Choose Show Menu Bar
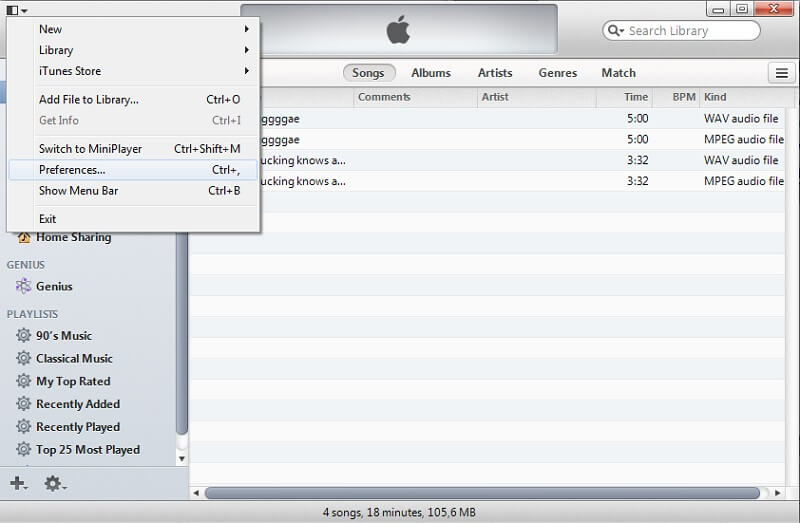The width and height of the screenshot is (800, 523). (133, 191)
